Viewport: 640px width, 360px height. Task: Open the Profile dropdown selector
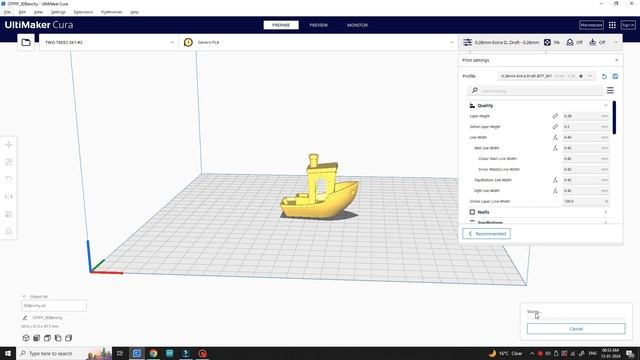(x=547, y=76)
